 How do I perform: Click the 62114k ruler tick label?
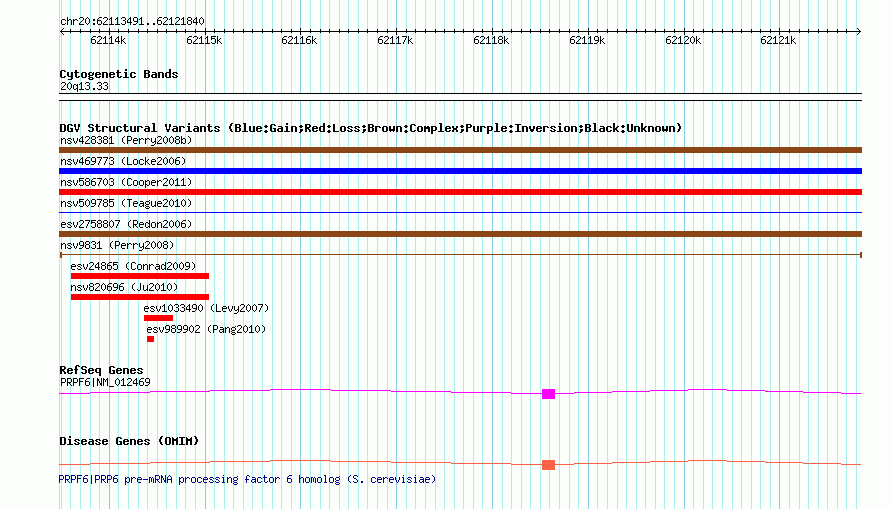pyautogui.click(x=108, y=40)
